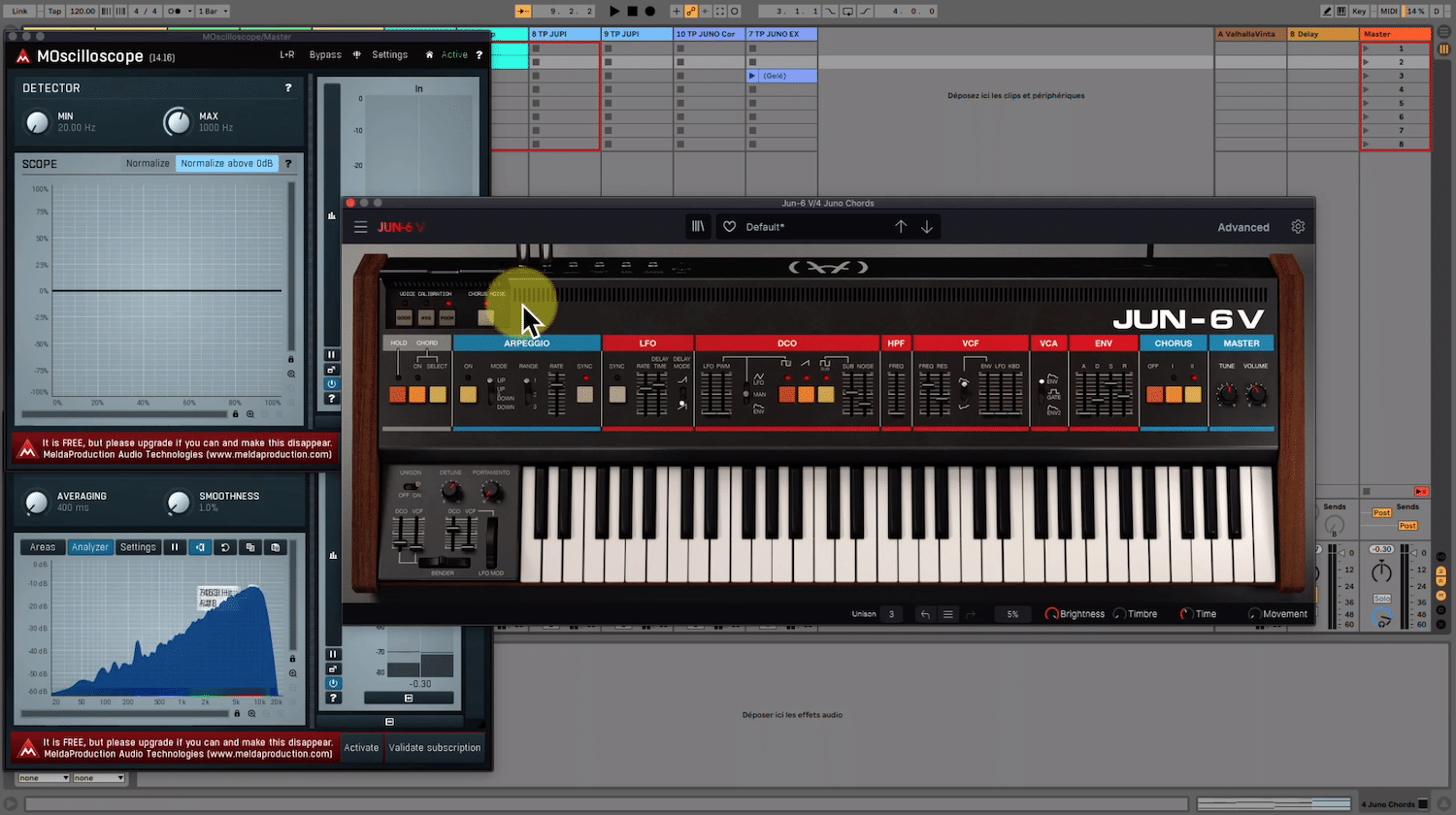
Task: Adjust the Brightness macro knob
Action: (x=1051, y=614)
